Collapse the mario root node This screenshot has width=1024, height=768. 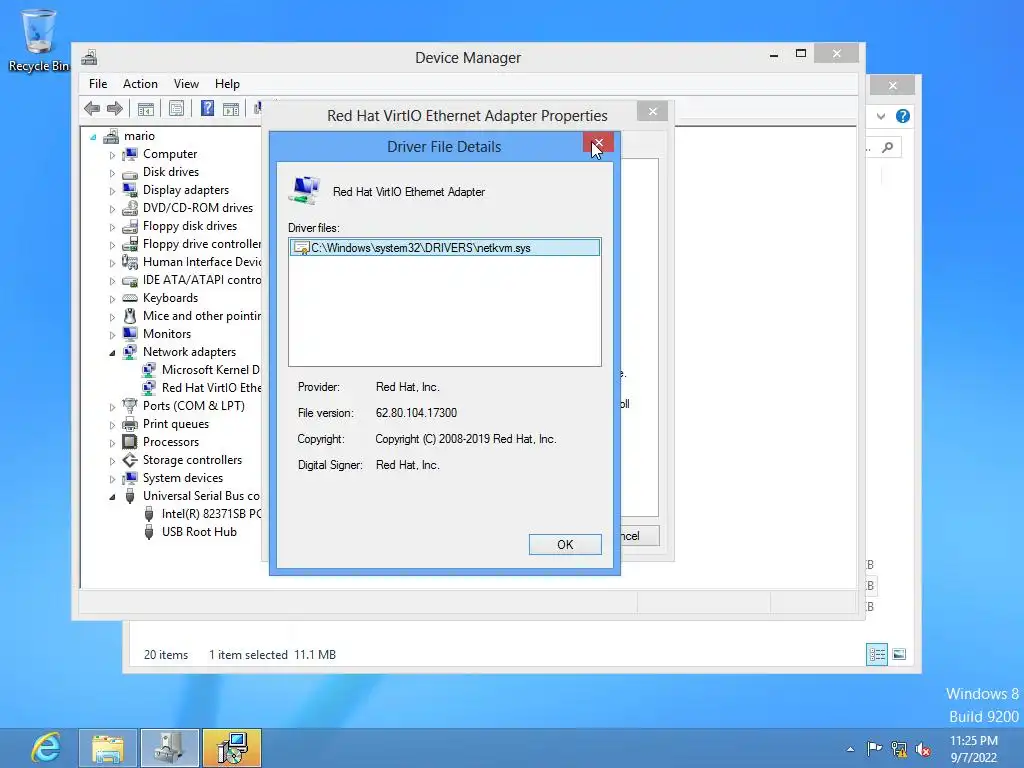[x=93, y=136]
